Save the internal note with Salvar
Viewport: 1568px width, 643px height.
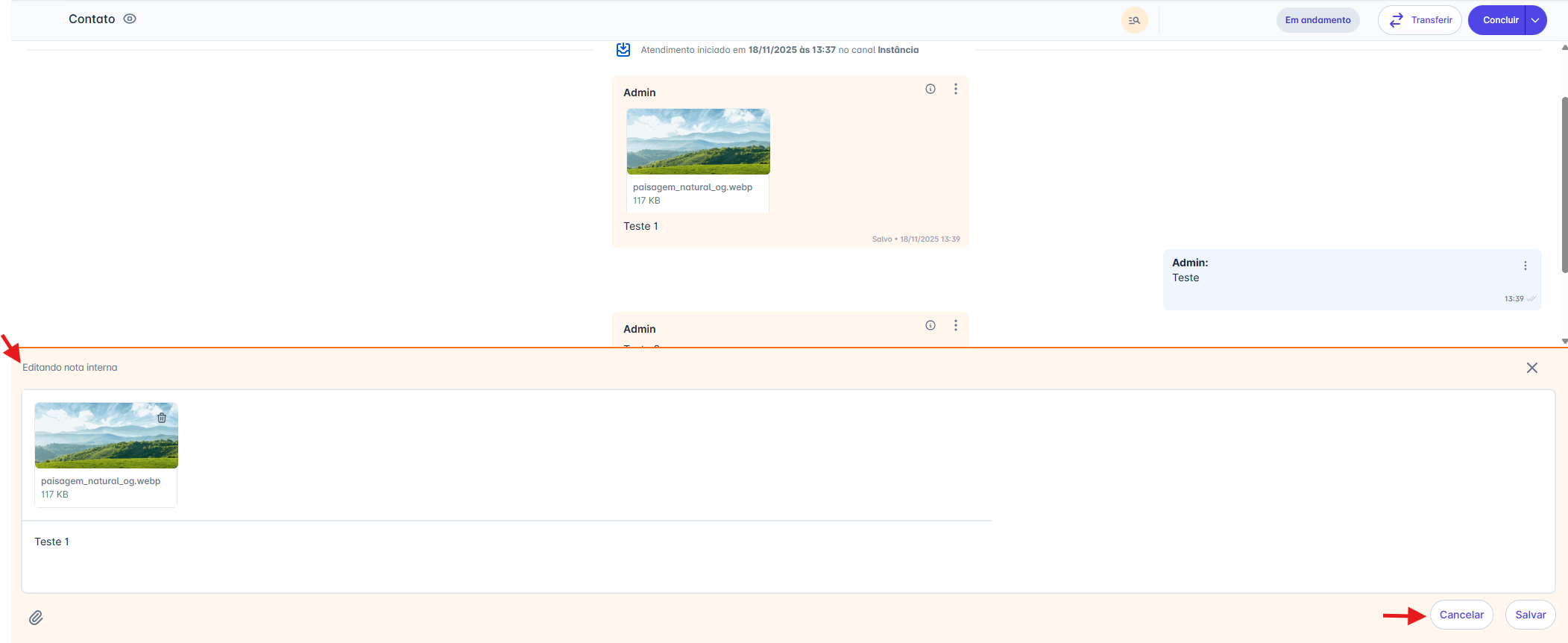tap(1530, 615)
